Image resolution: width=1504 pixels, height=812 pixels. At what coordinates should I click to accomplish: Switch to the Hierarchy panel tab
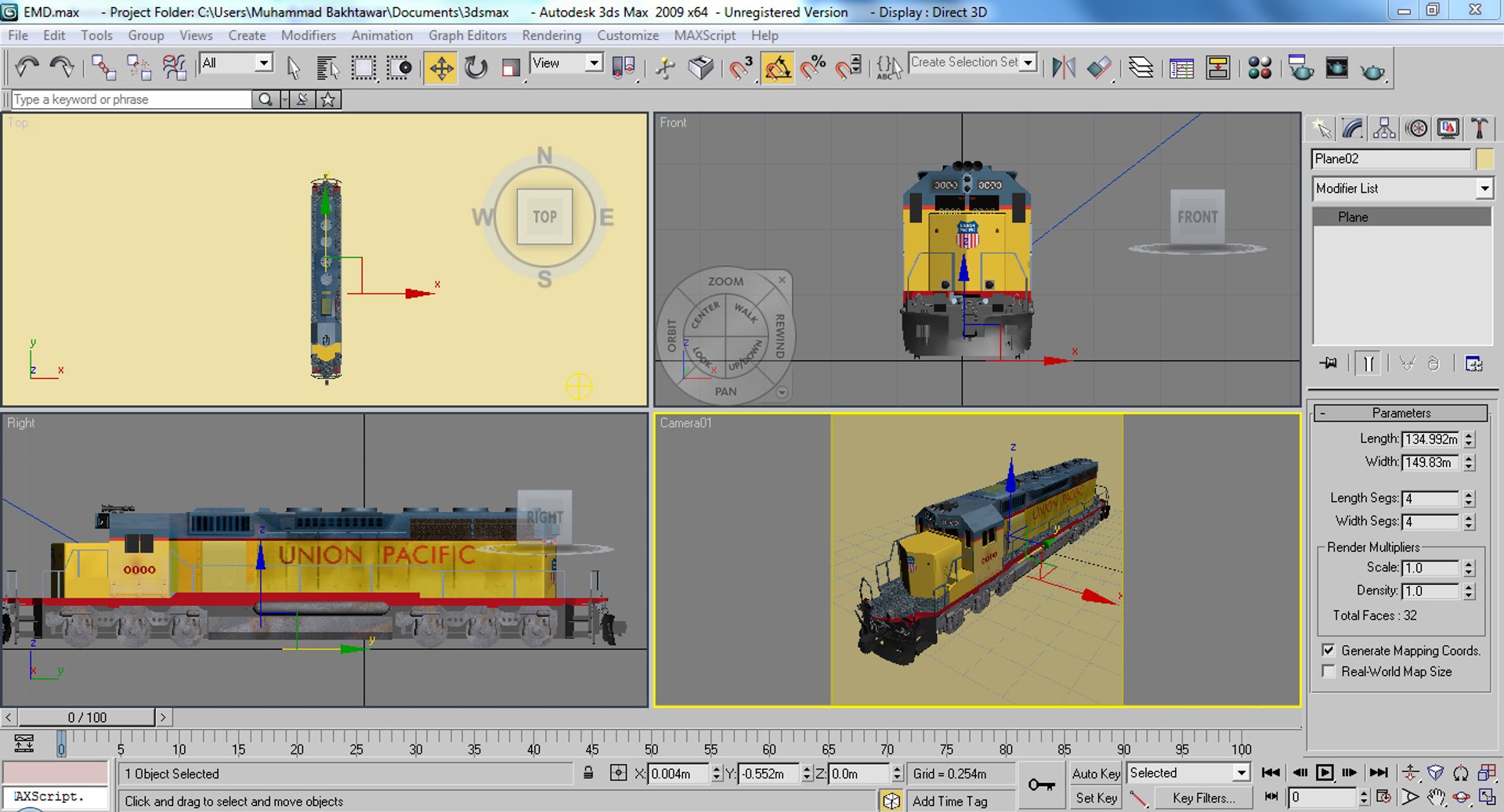tap(1384, 128)
